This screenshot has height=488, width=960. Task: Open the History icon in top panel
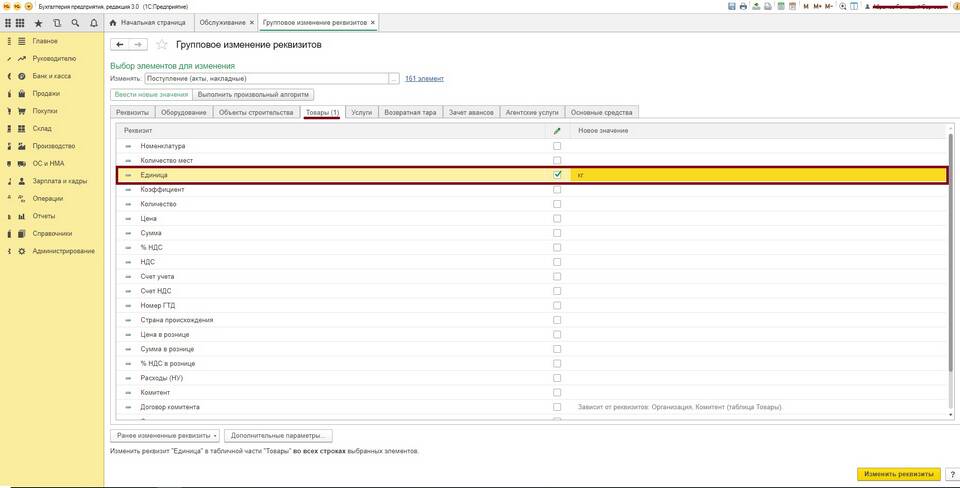tap(56, 22)
